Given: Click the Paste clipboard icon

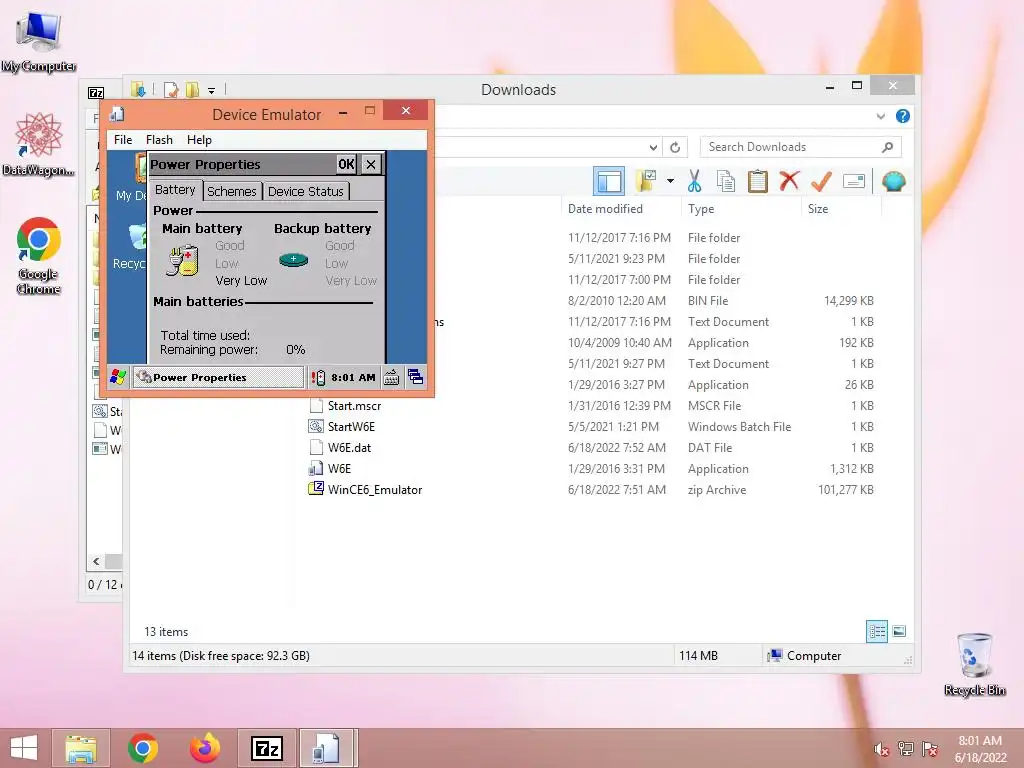Looking at the screenshot, I should coord(758,181).
